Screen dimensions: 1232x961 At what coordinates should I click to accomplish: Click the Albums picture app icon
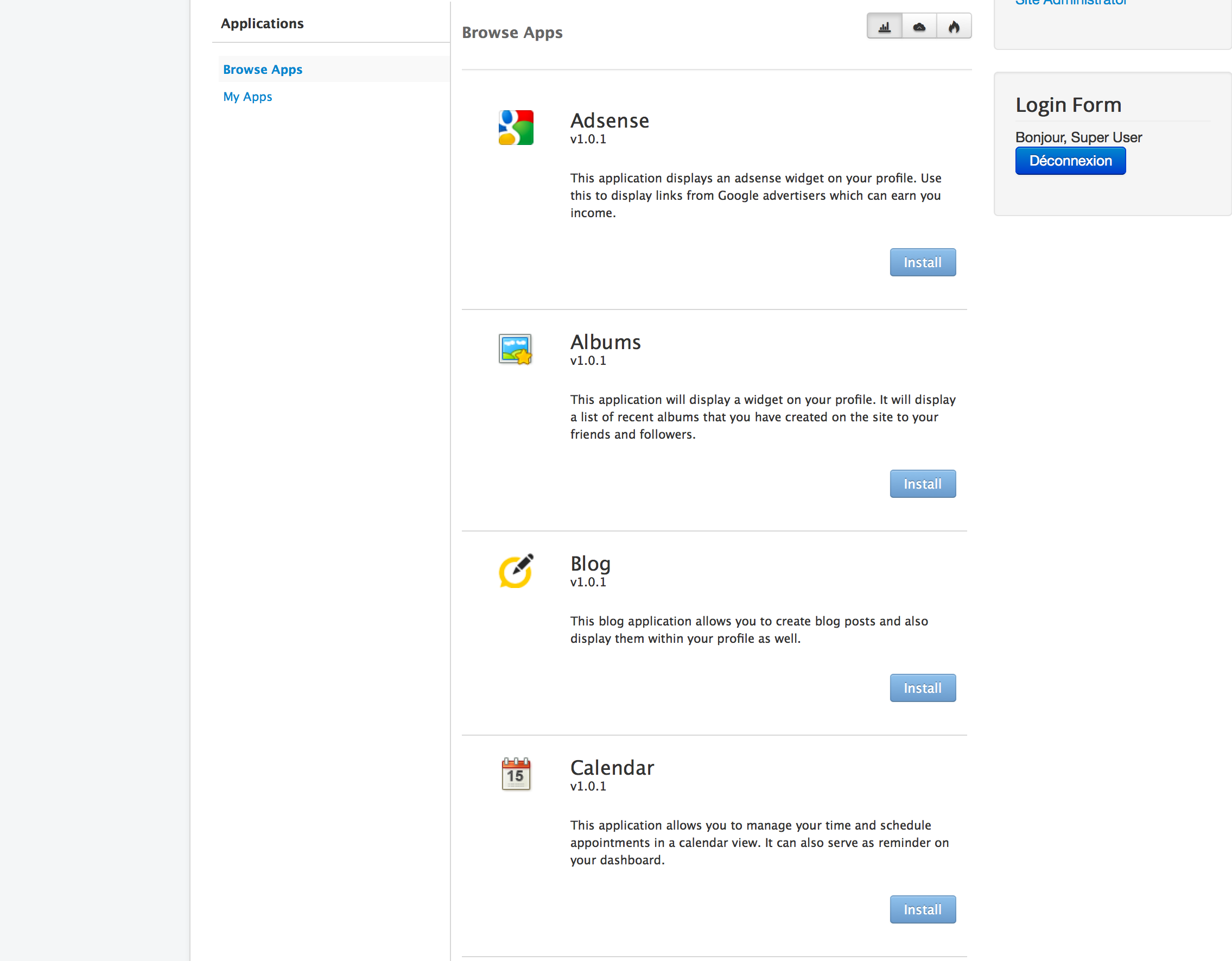(515, 349)
